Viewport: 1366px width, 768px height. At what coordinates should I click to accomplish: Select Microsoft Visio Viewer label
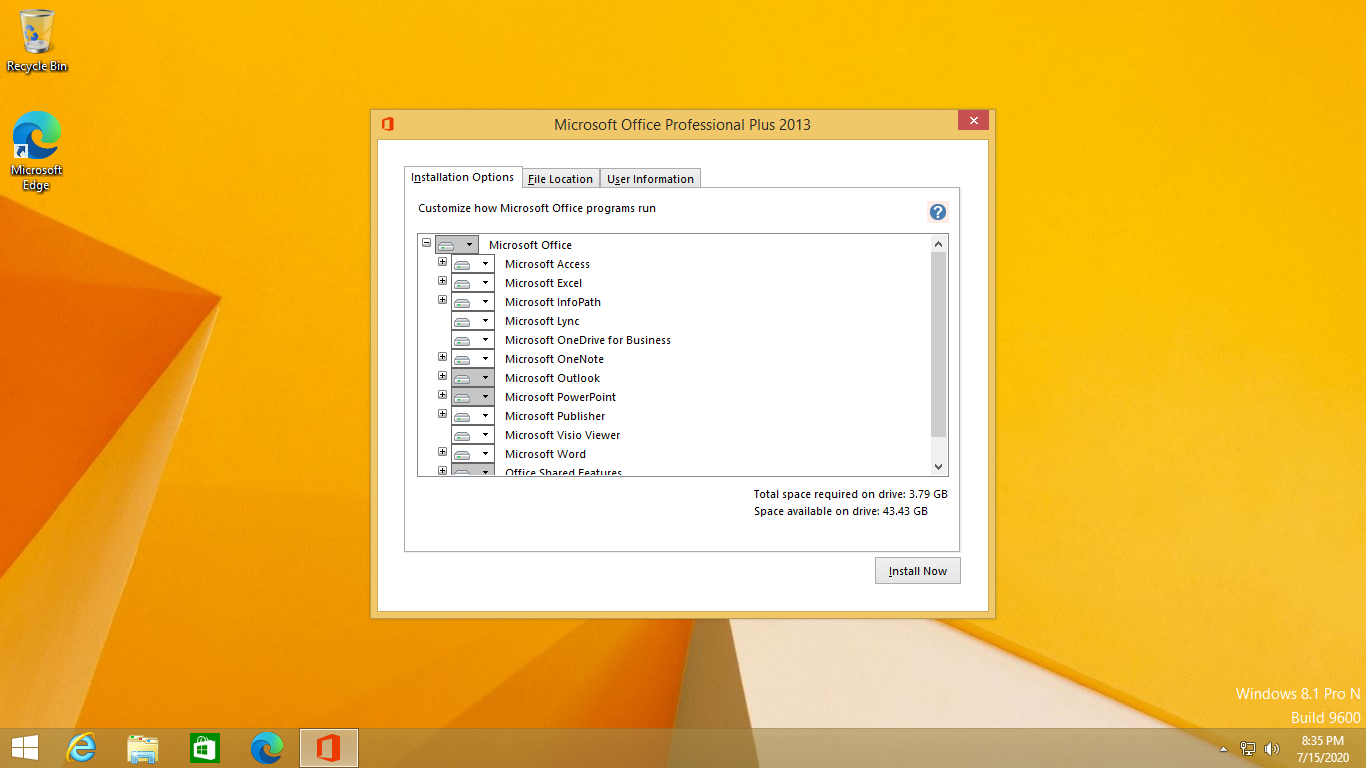tap(562, 435)
